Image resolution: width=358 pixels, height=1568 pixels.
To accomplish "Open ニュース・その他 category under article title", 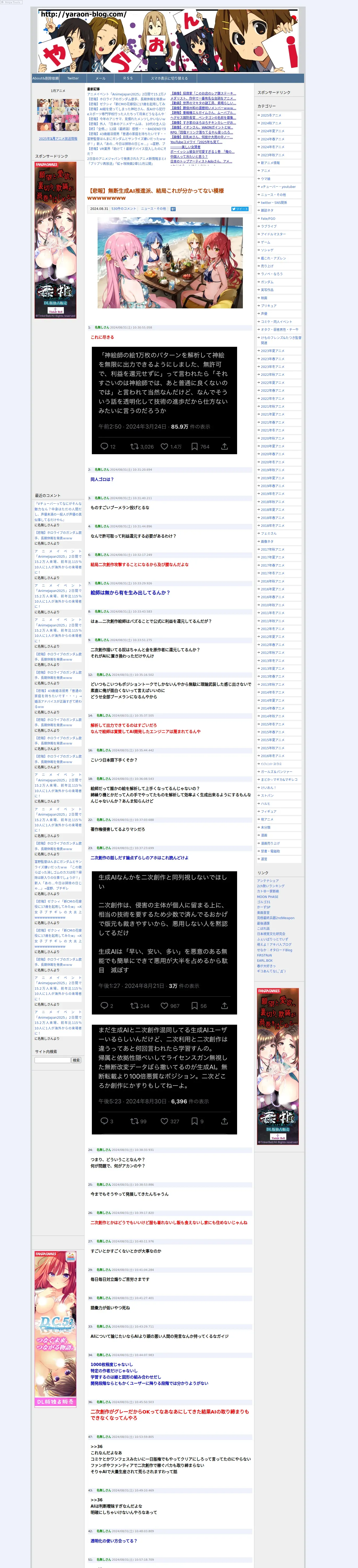I will 154,209.
